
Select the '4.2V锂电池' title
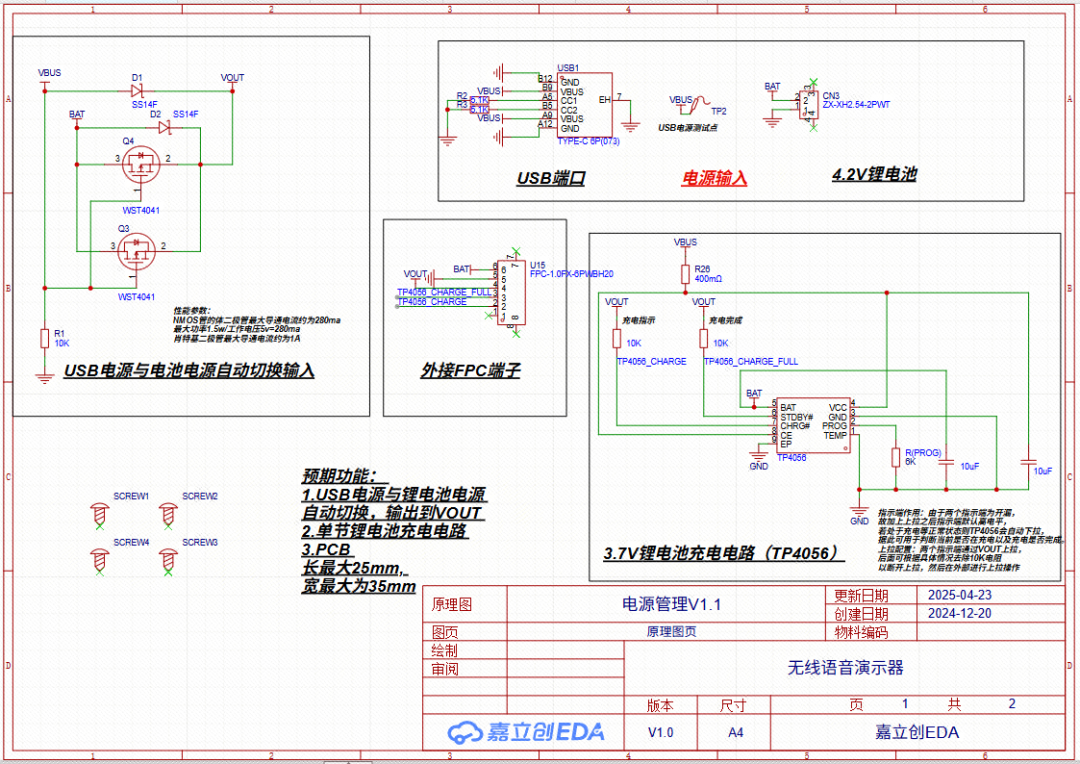point(874,174)
